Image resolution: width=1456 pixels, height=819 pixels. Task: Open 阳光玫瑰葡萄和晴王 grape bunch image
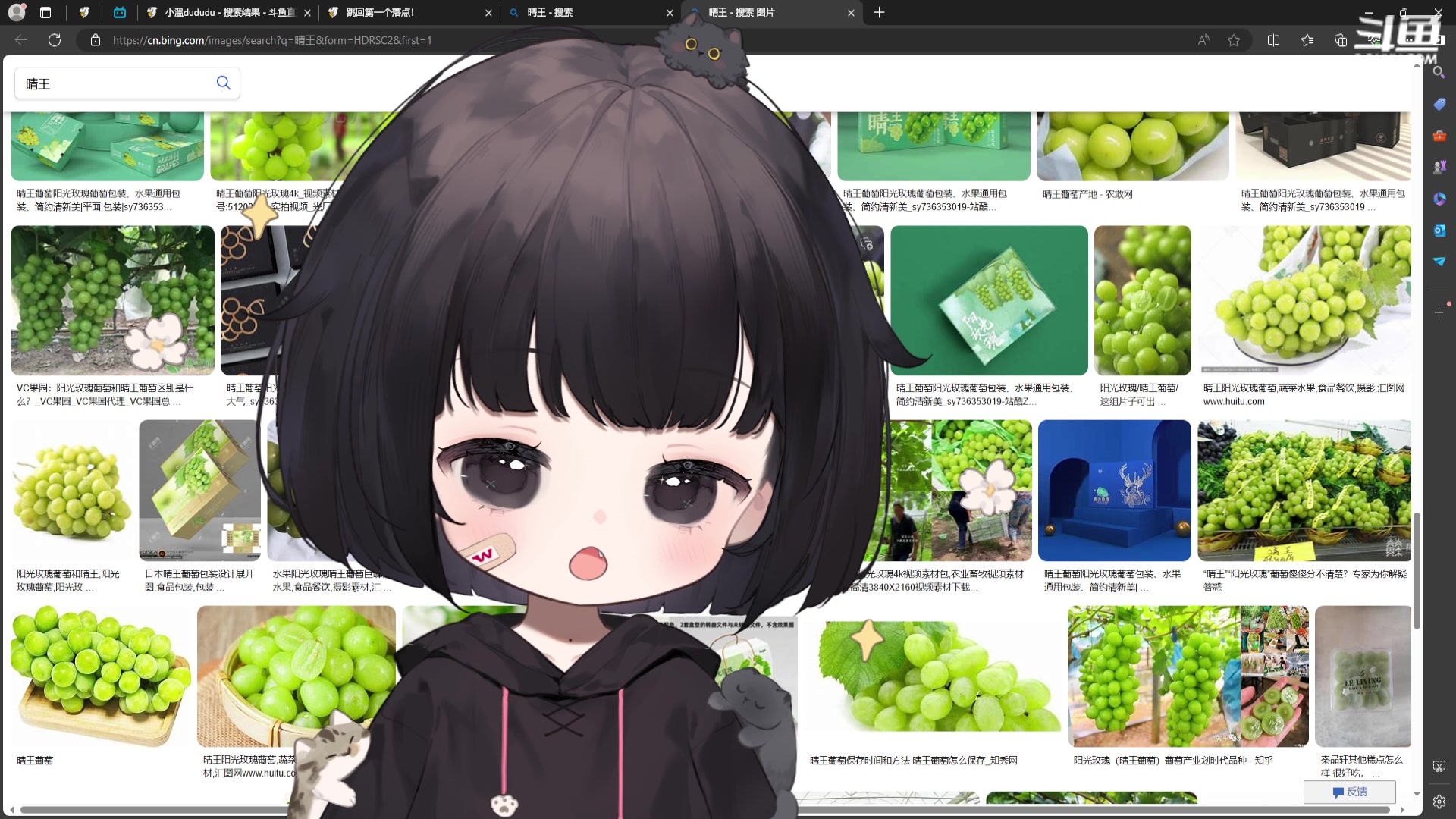(x=72, y=491)
